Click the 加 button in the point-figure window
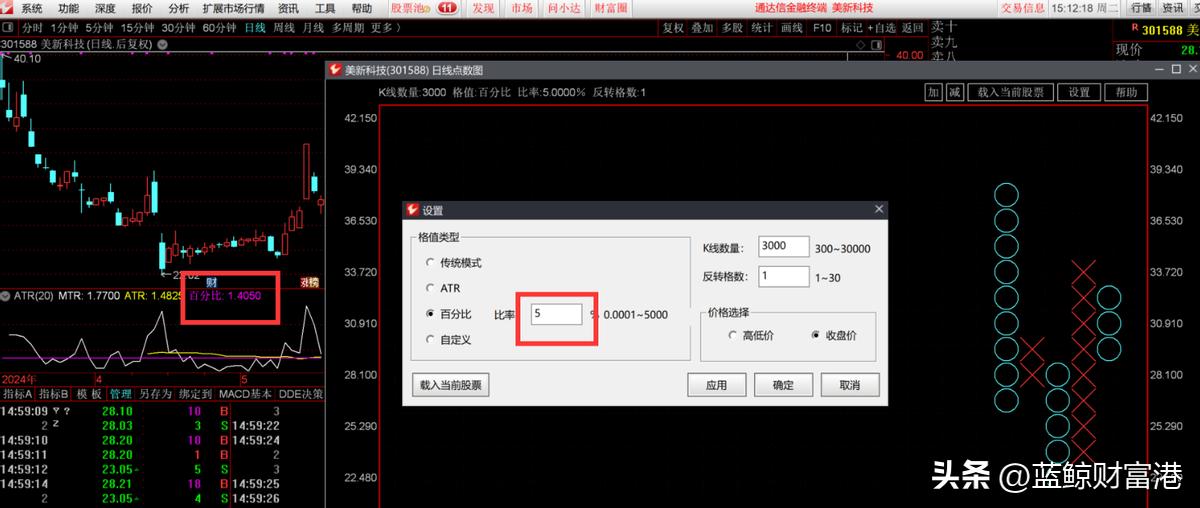The height and width of the screenshot is (508, 1200). tap(933, 92)
